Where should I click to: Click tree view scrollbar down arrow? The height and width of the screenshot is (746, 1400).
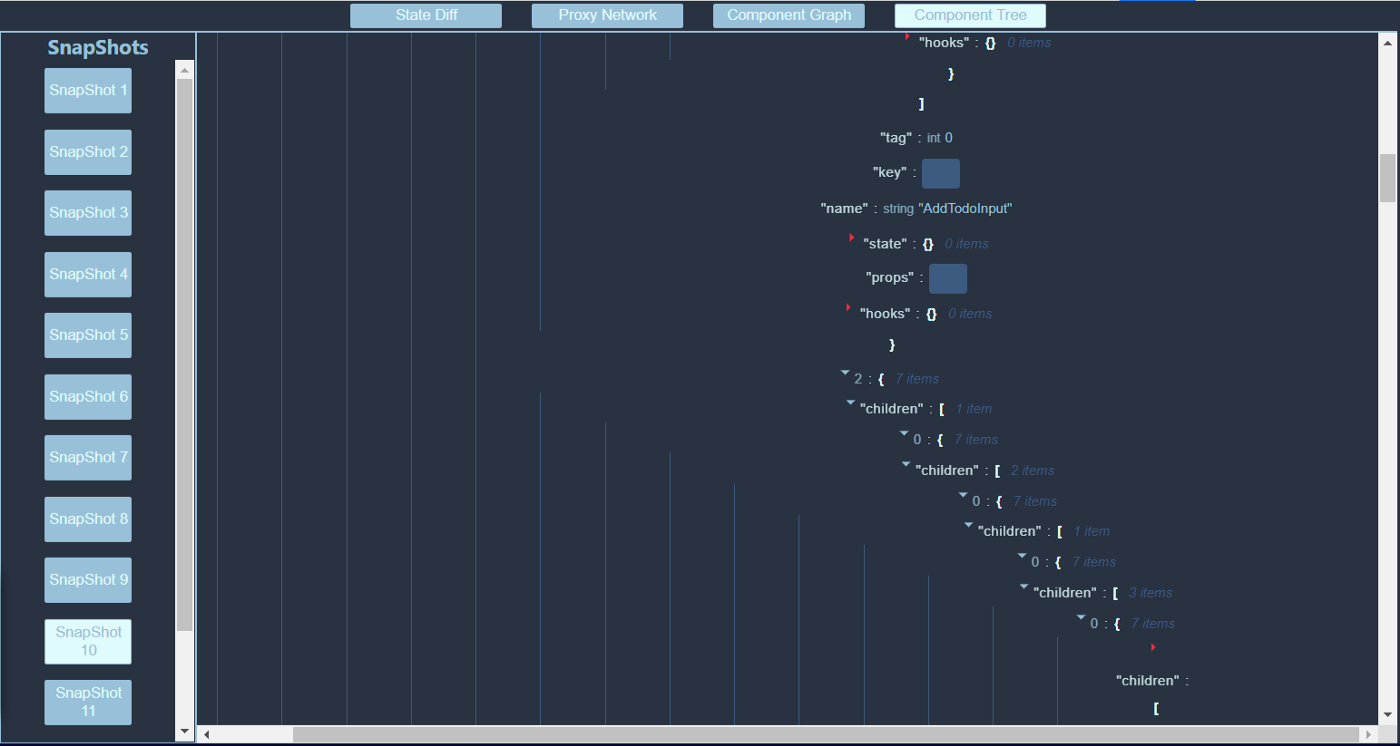[1387, 716]
